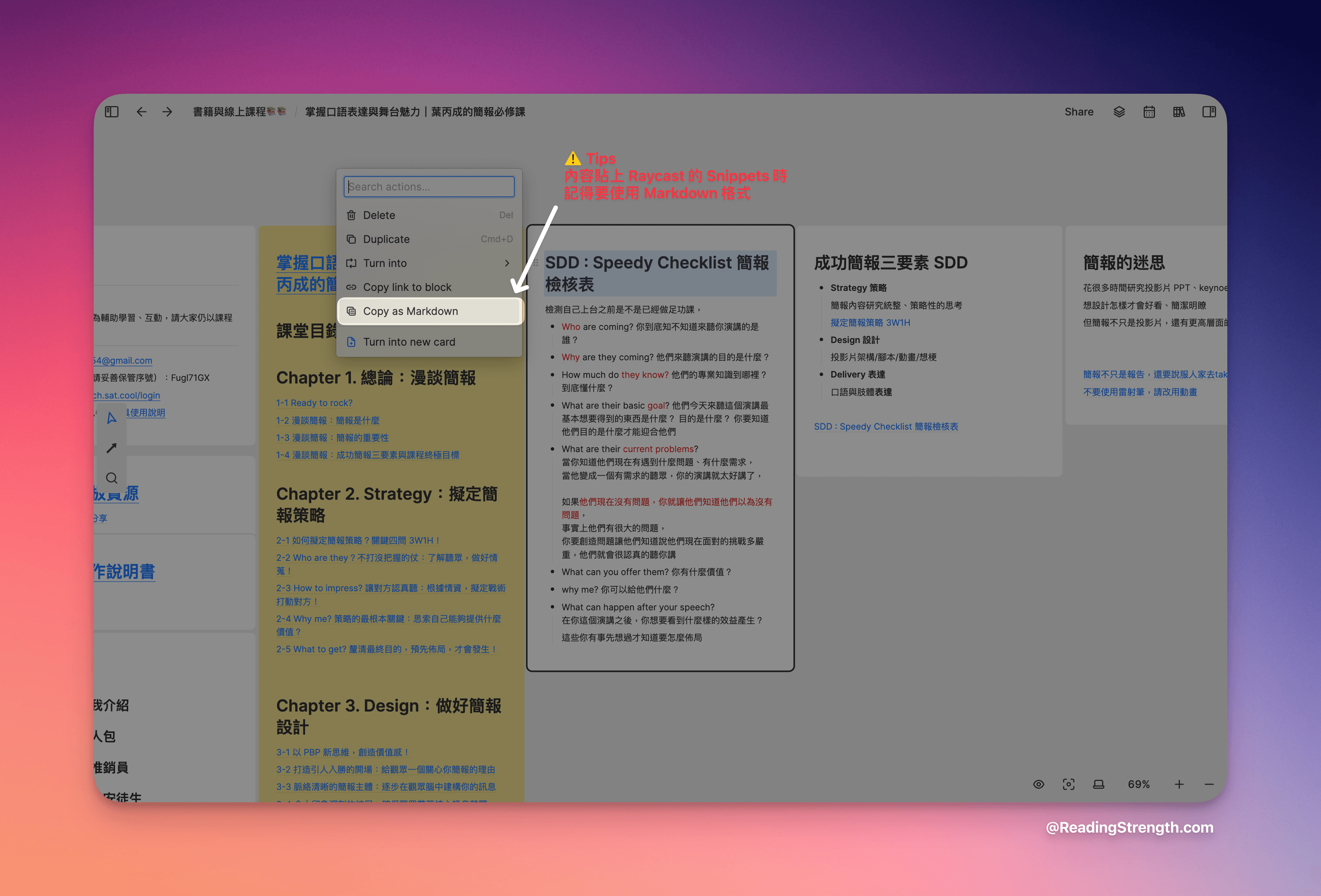The image size is (1321, 896).
Task: Select the arrow connector tool
Action: (x=112, y=448)
